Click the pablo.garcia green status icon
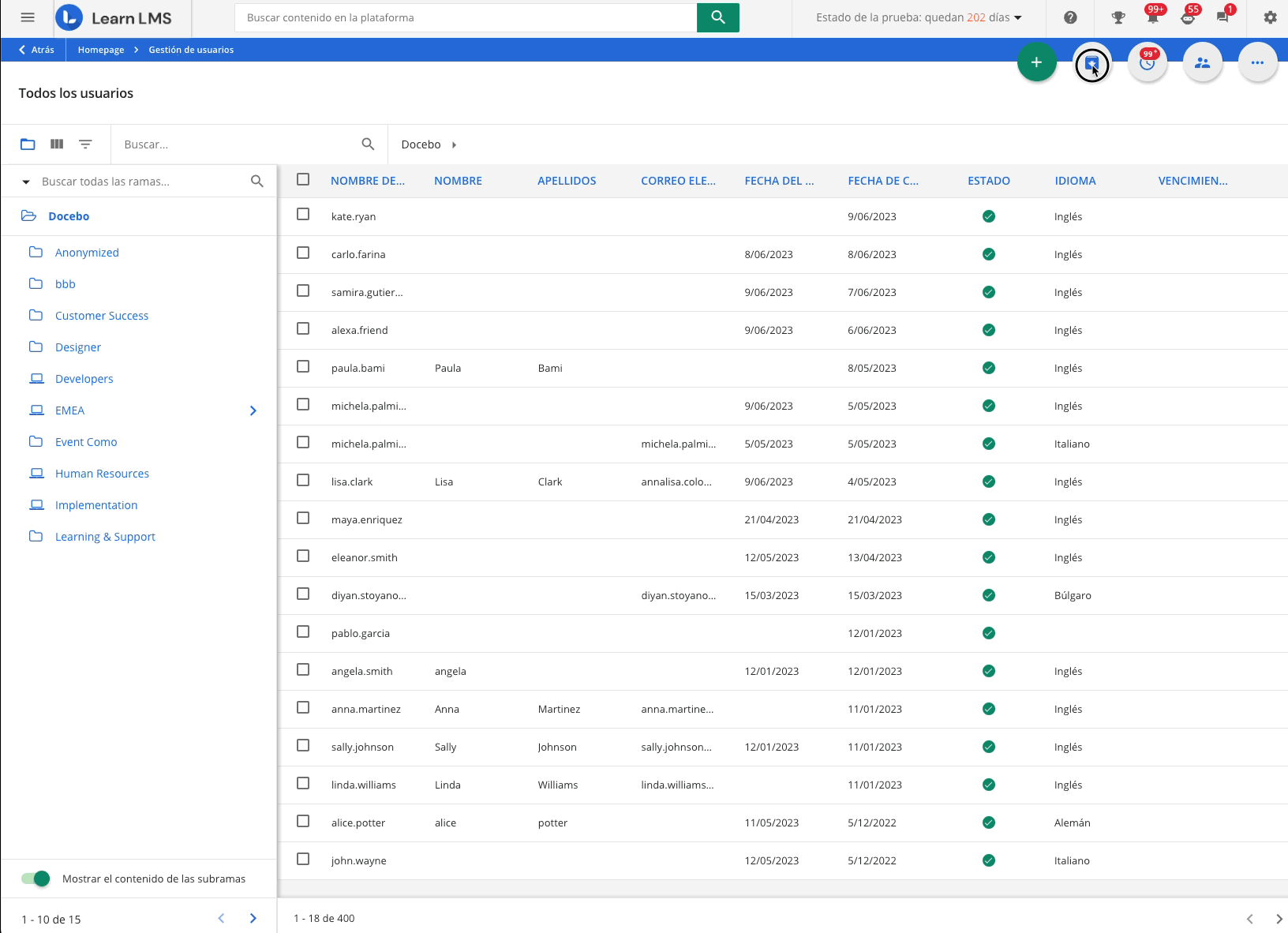Image resolution: width=1288 pixels, height=933 pixels. (988, 633)
